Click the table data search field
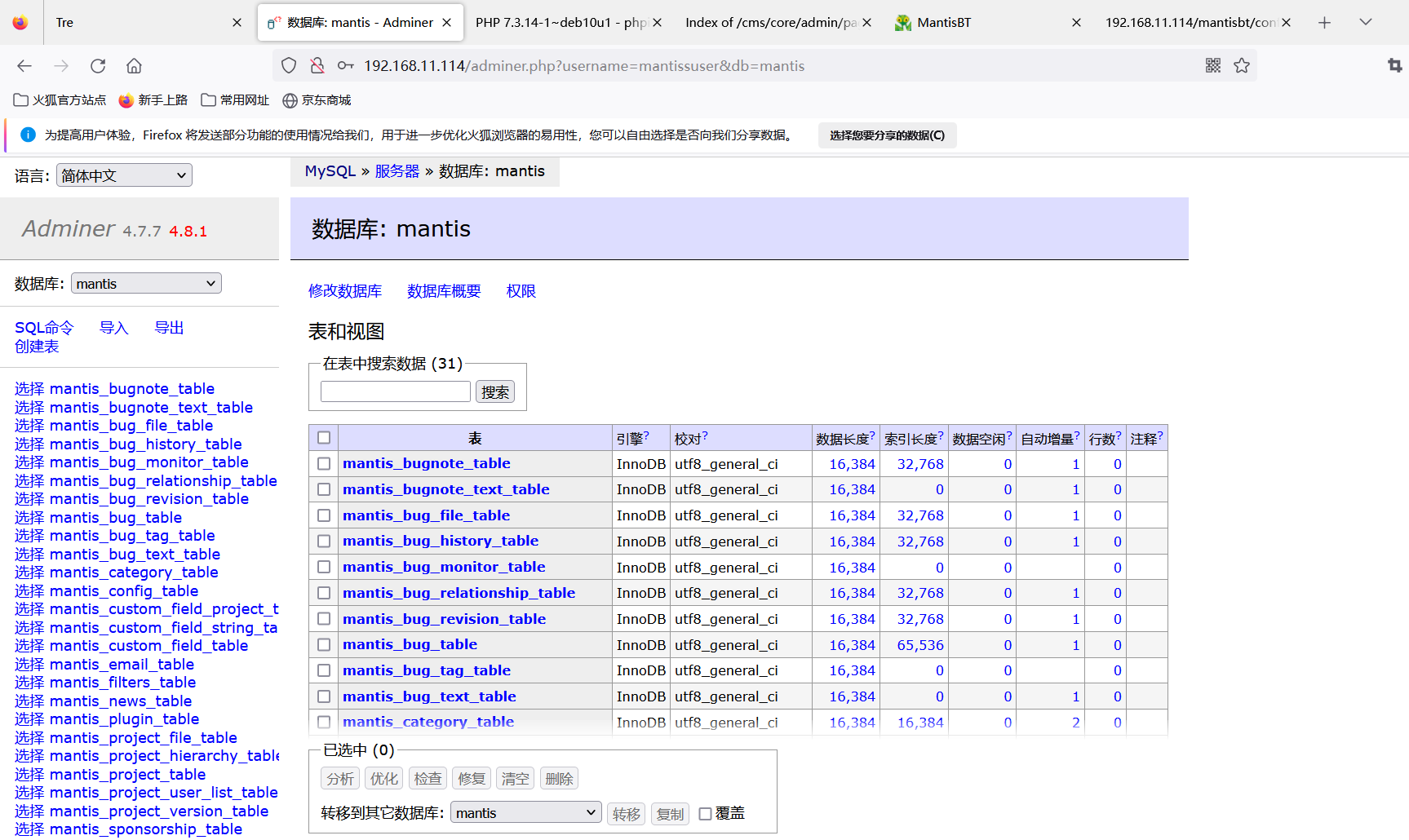Screen dimensions: 1409x840 tap(396, 391)
